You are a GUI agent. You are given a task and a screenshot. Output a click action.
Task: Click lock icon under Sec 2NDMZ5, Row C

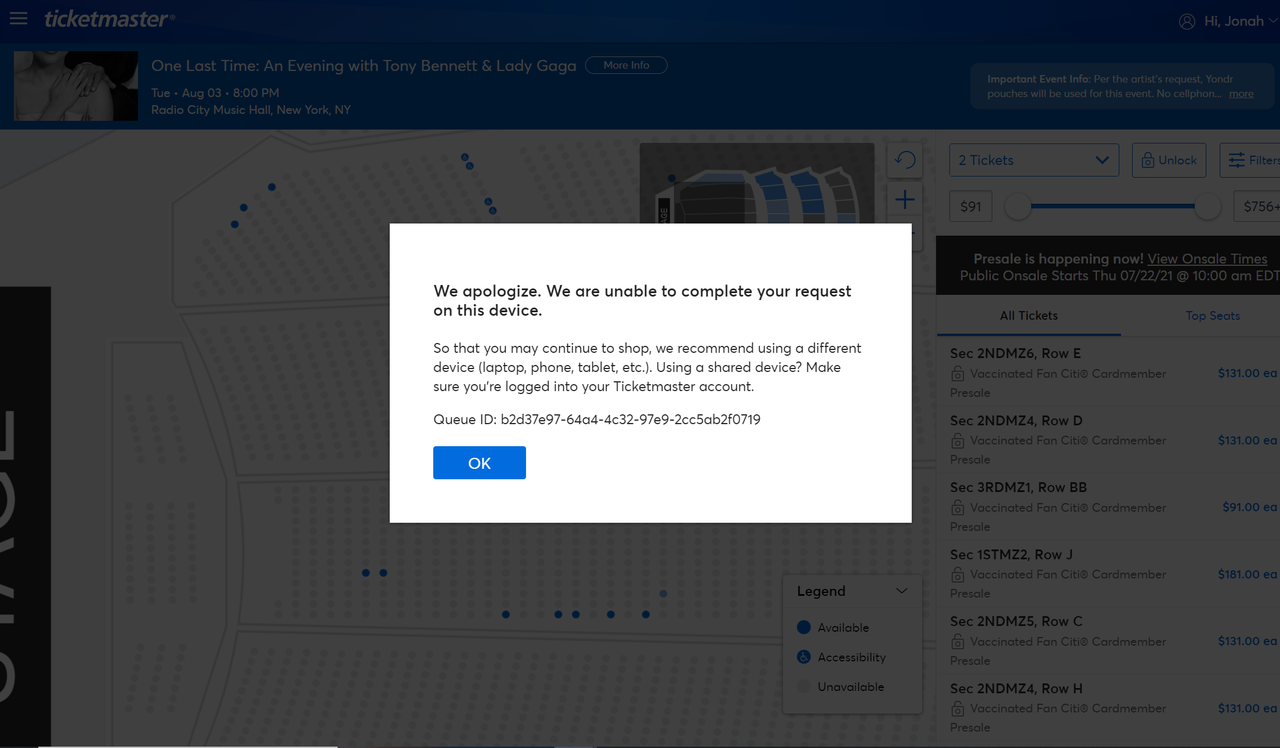958,642
